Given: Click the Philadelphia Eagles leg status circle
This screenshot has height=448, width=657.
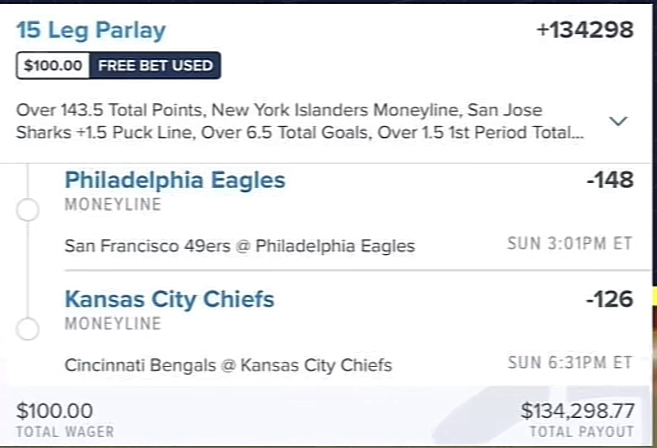Looking at the screenshot, I should pos(29,210).
